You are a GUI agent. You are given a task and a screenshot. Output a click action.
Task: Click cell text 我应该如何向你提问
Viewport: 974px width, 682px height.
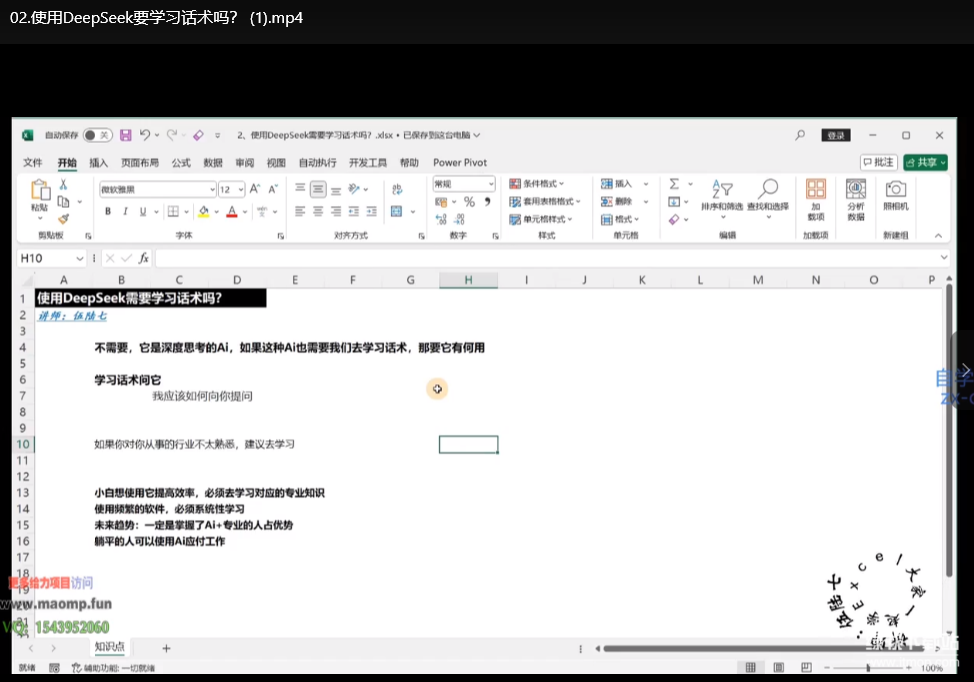203,396
